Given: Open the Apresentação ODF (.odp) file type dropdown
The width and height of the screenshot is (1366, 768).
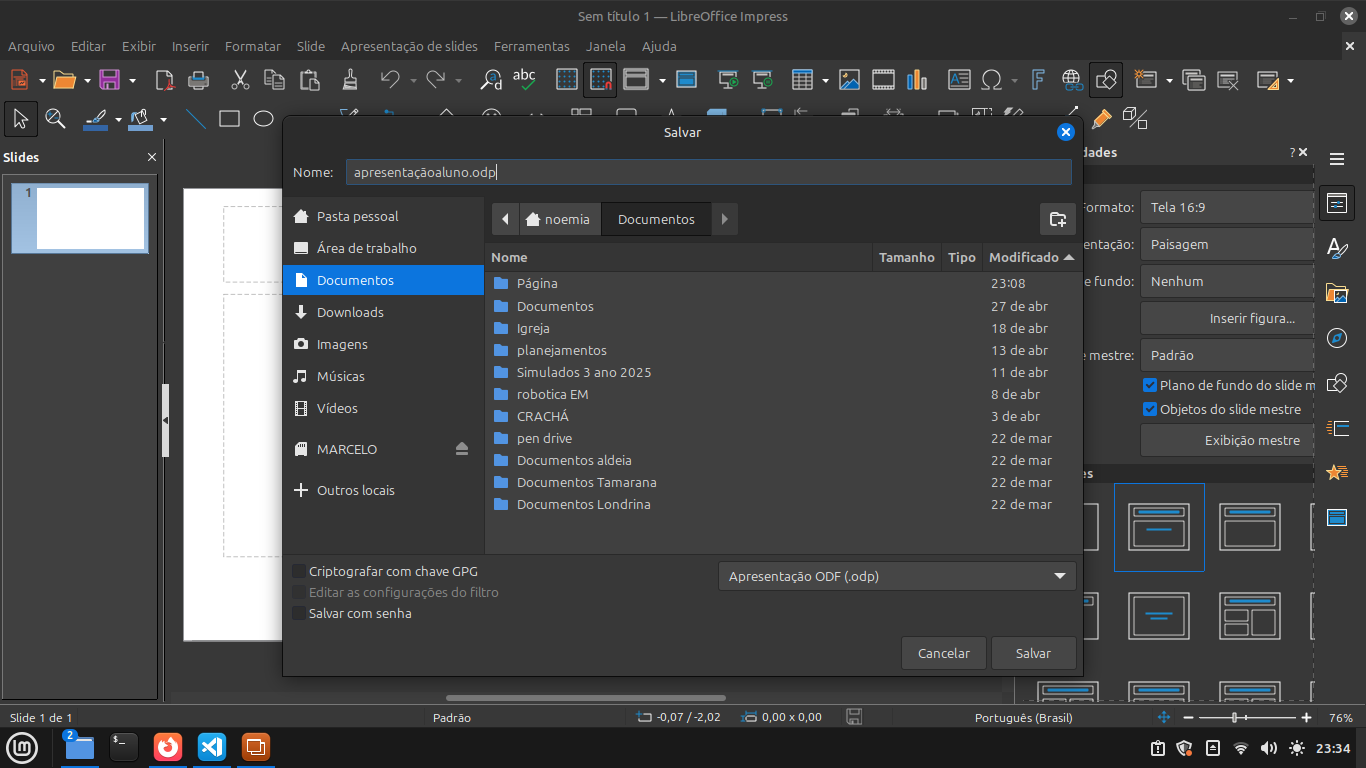Looking at the screenshot, I should pos(897,576).
